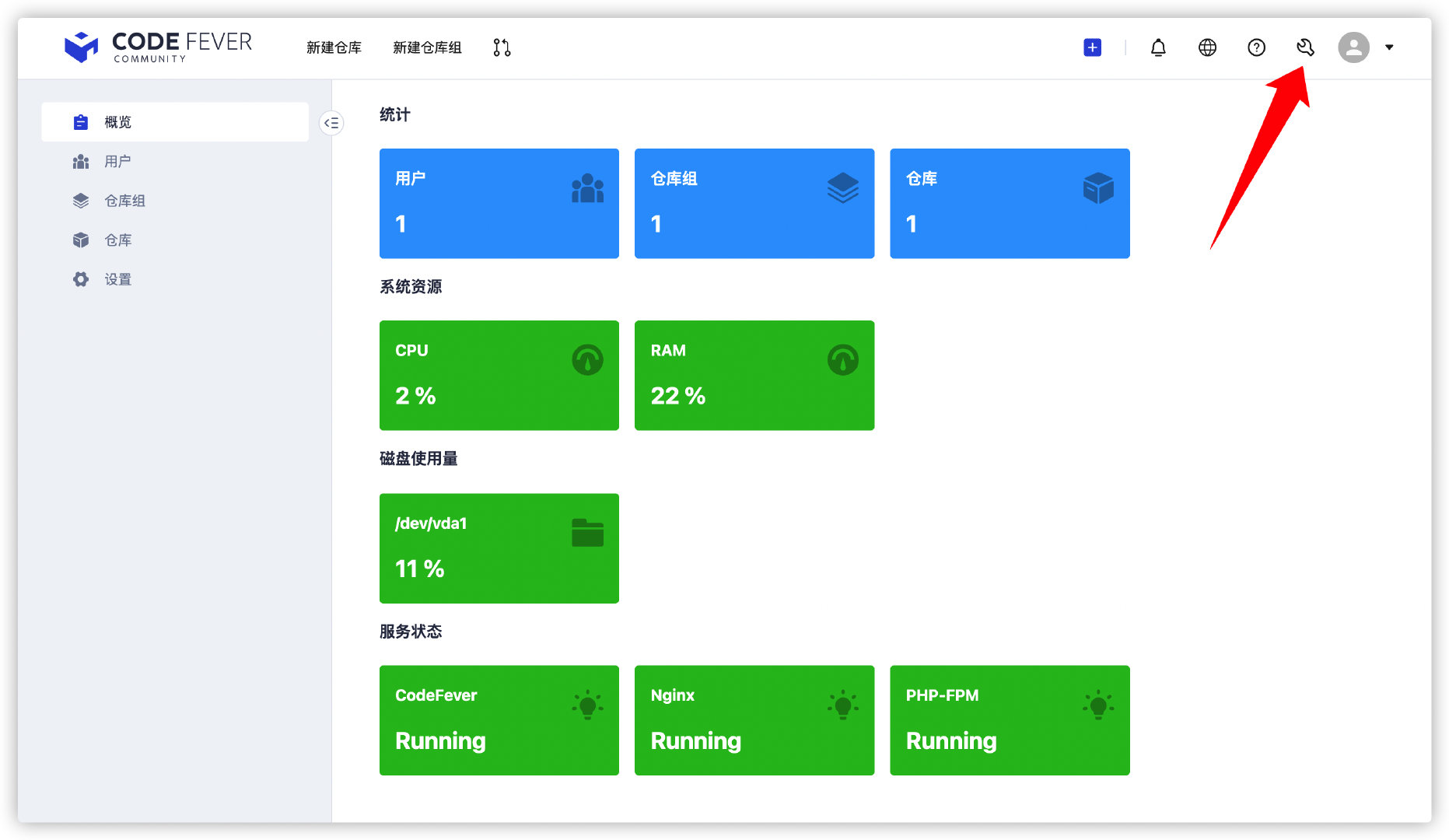Open the merge requests icon in top bar

[502, 47]
